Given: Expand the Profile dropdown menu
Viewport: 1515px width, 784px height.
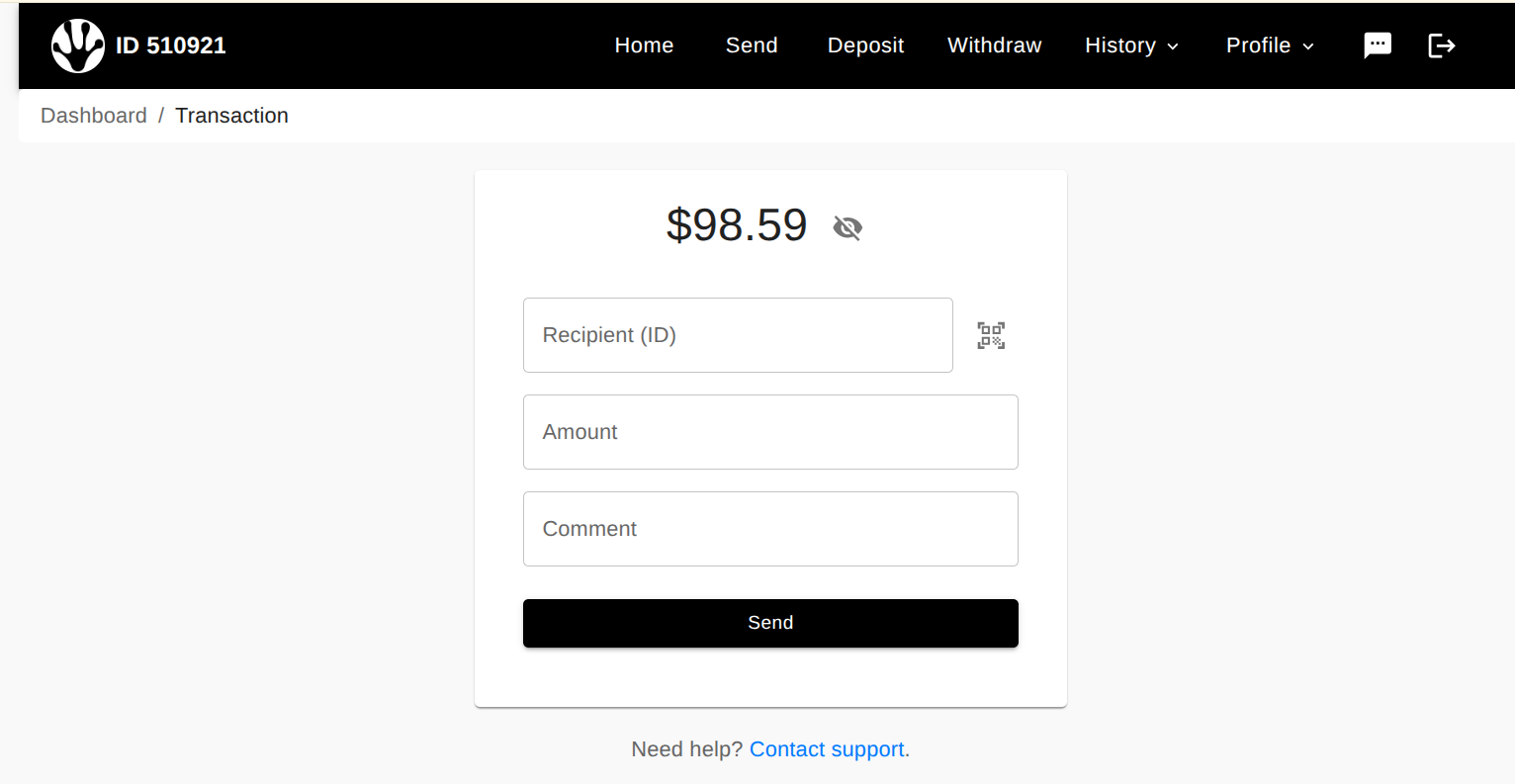Looking at the screenshot, I should (x=1270, y=45).
